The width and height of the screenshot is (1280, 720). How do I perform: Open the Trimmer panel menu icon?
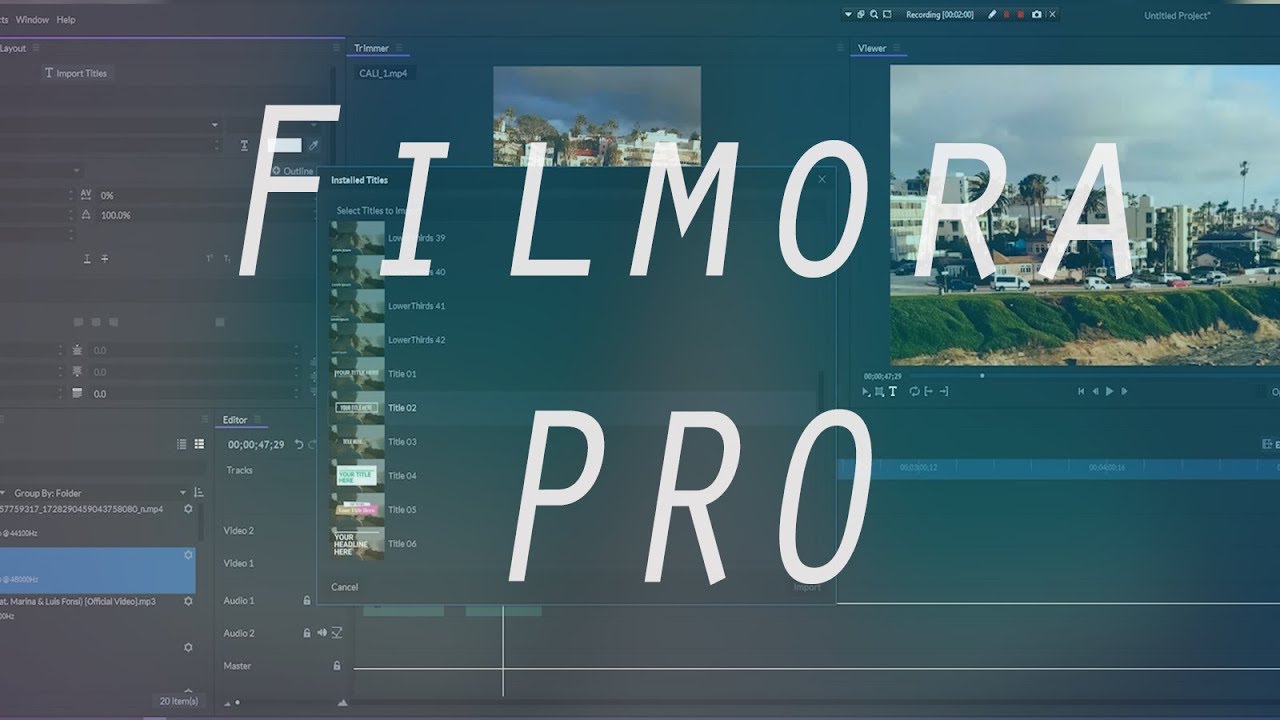[x=400, y=48]
